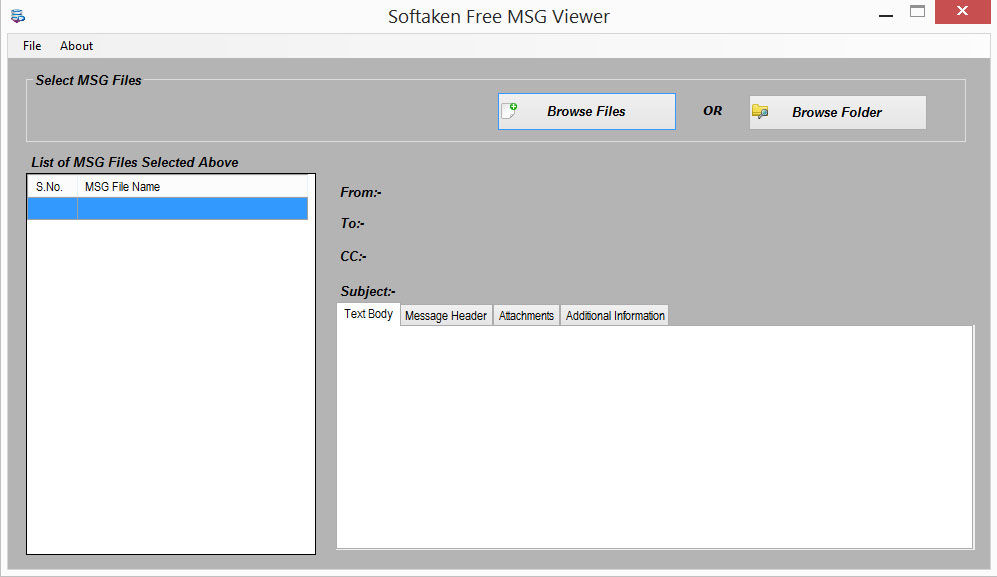Switch to the Text Body tab

(368, 314)
